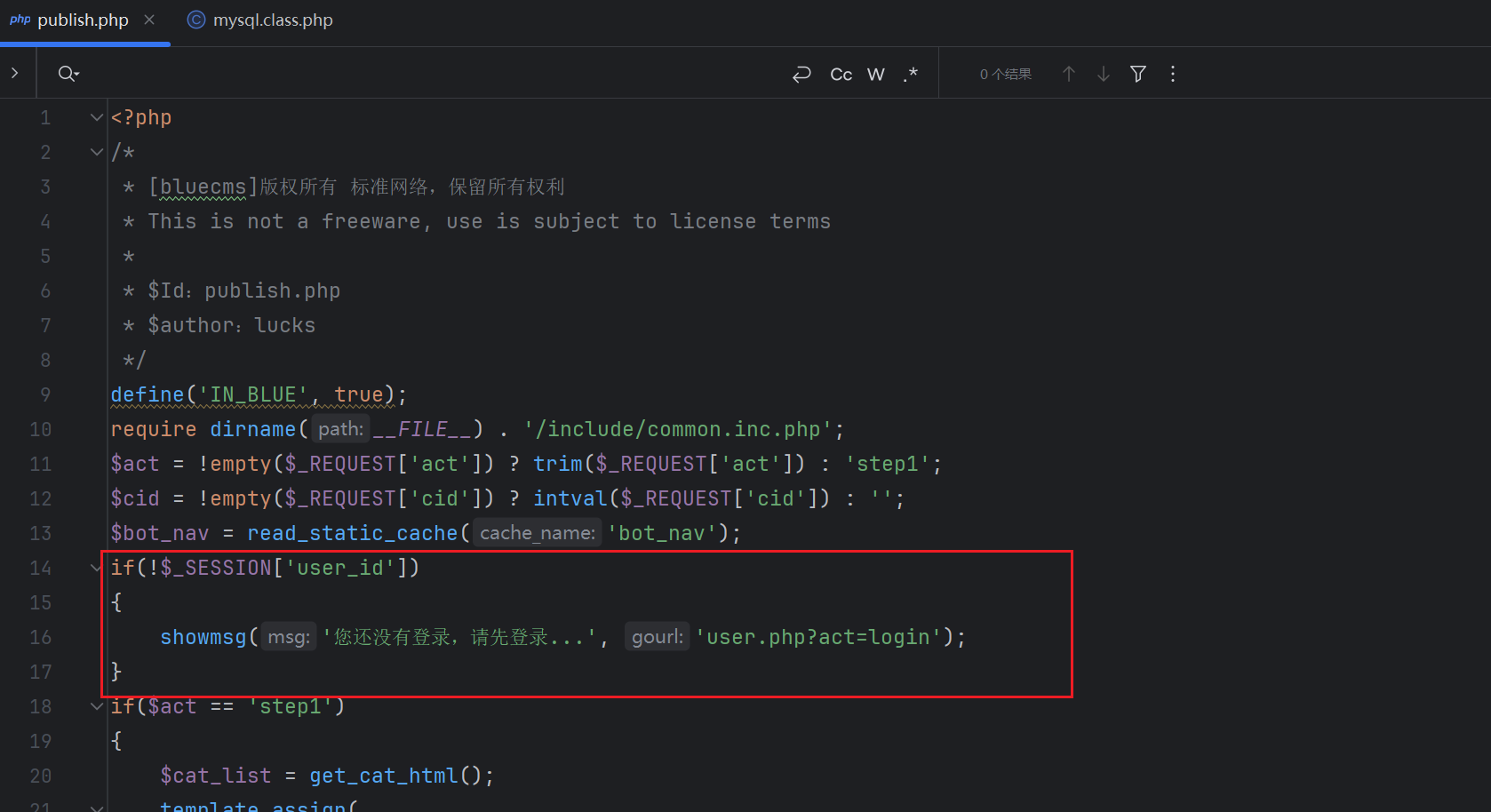Click the 0 results count label
The width and height of the screenshot is (1491, 812).
pos(1006,74)
